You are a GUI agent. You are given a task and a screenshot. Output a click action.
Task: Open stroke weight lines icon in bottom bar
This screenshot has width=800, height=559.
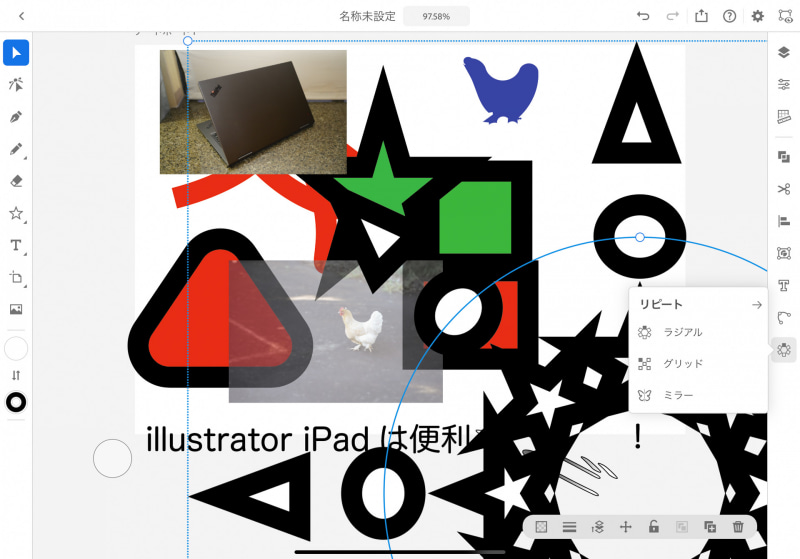(569, 527)
